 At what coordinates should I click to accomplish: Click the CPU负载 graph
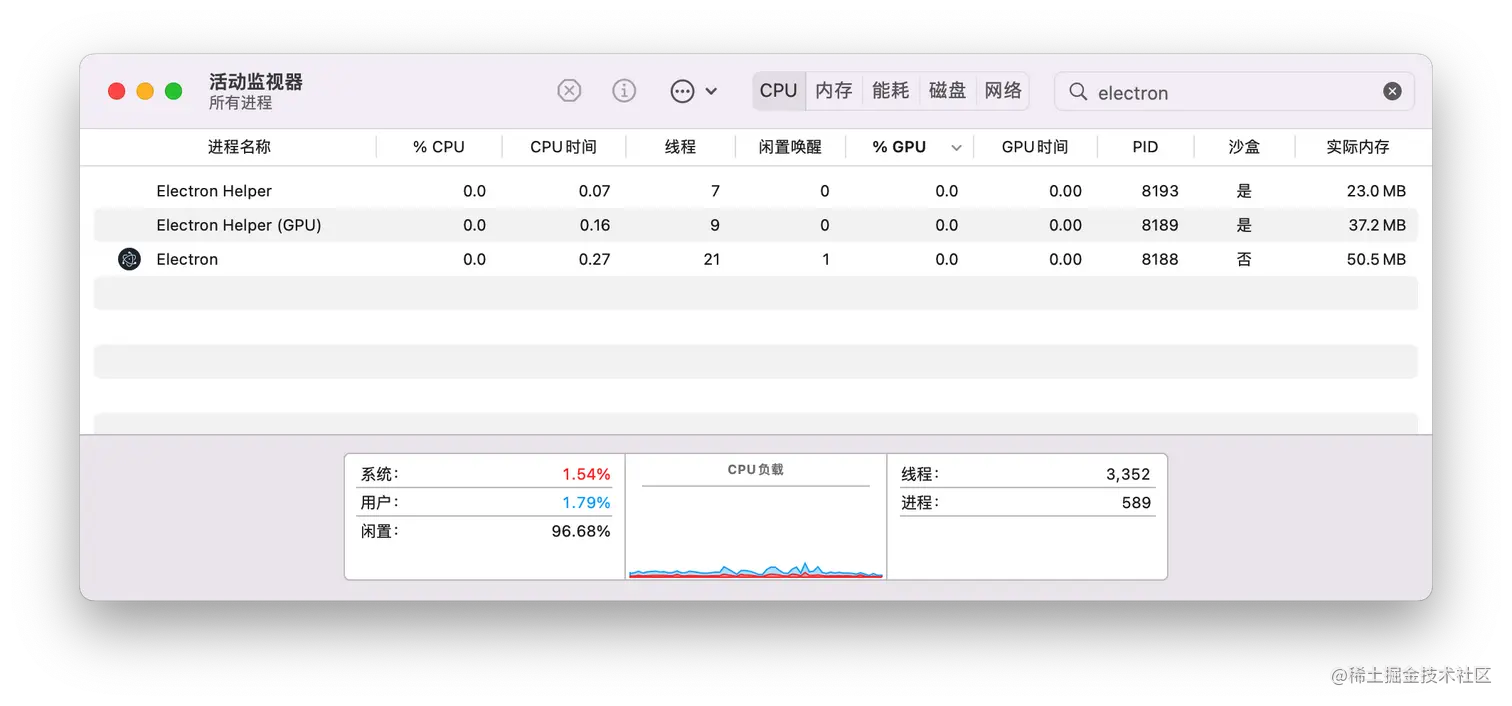756,530
